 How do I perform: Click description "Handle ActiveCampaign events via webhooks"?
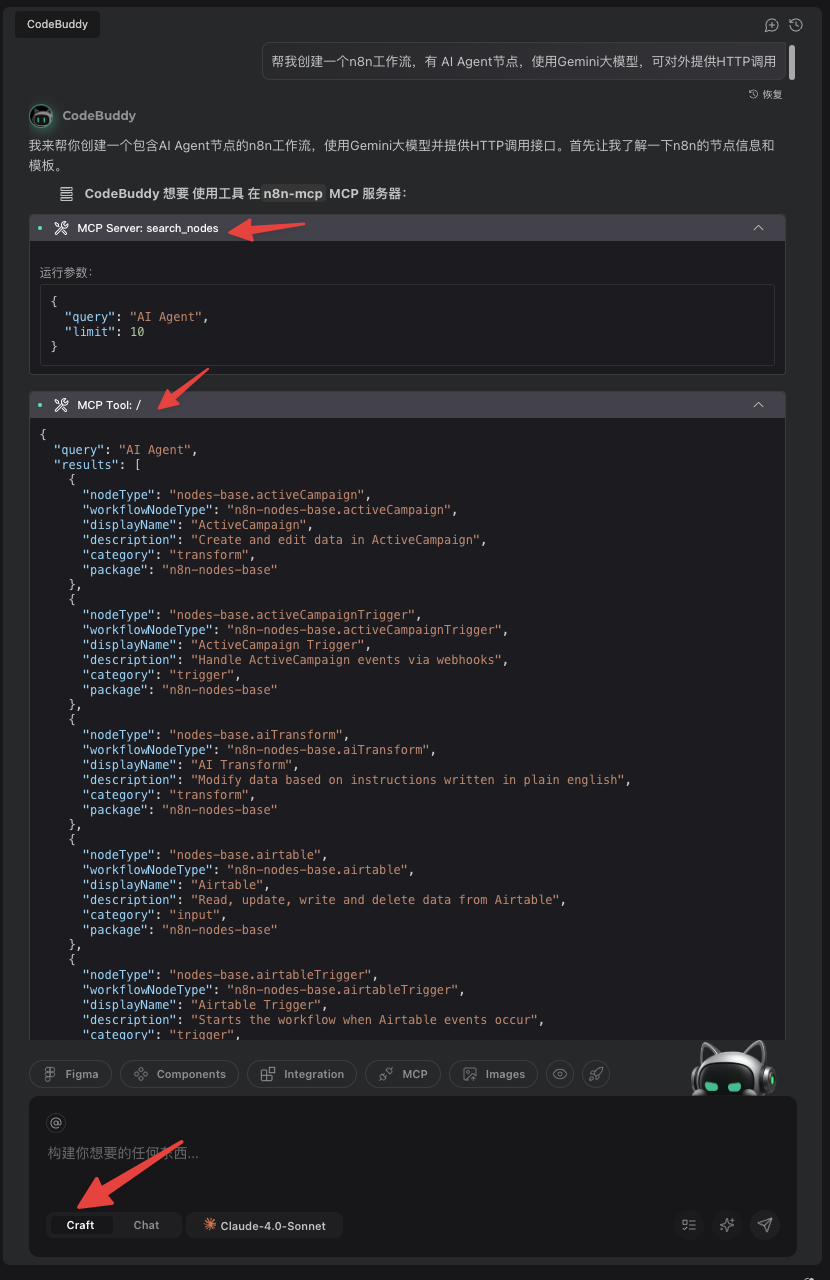(350, 660)
